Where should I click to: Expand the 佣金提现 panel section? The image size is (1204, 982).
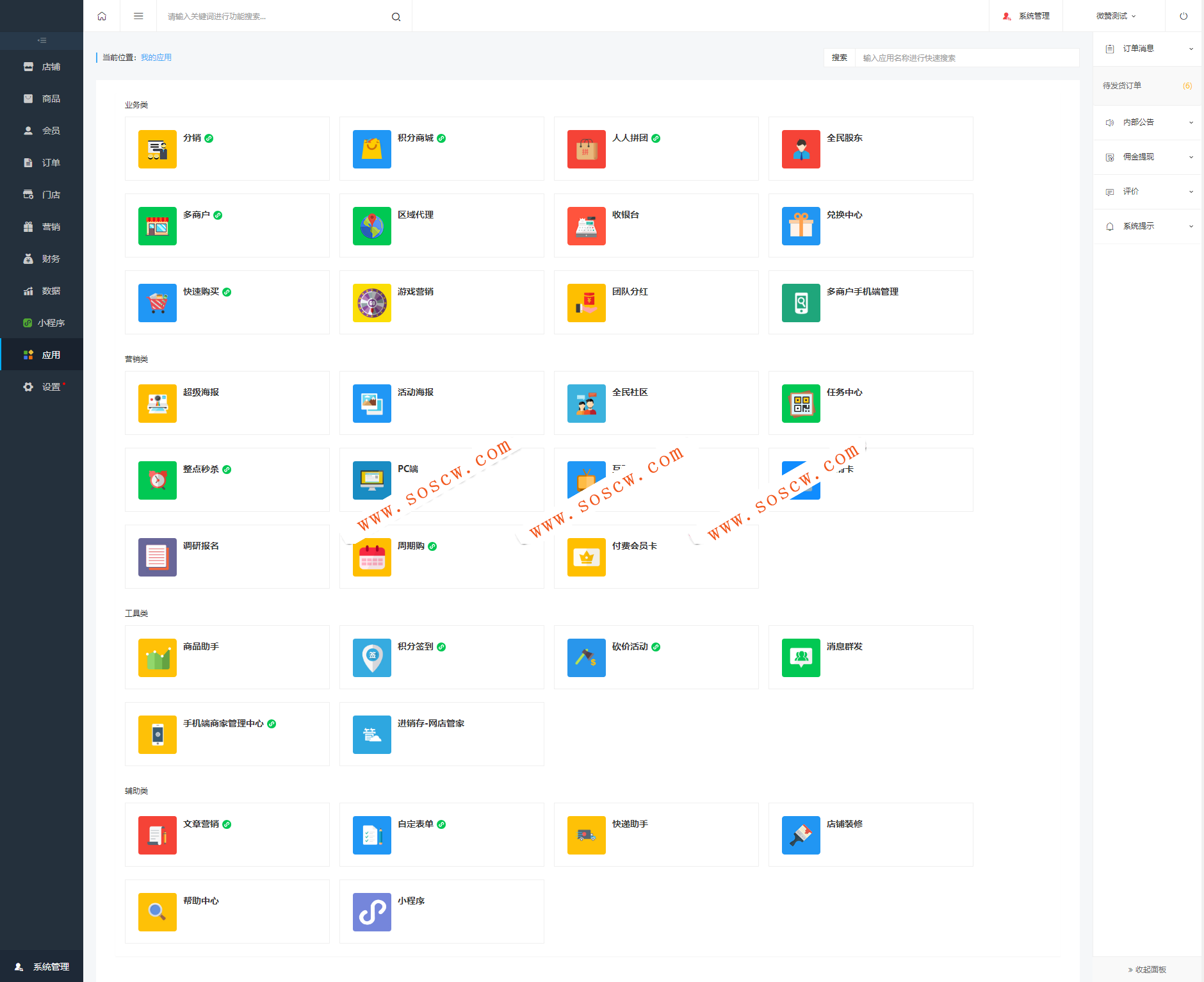[1148, 157]
